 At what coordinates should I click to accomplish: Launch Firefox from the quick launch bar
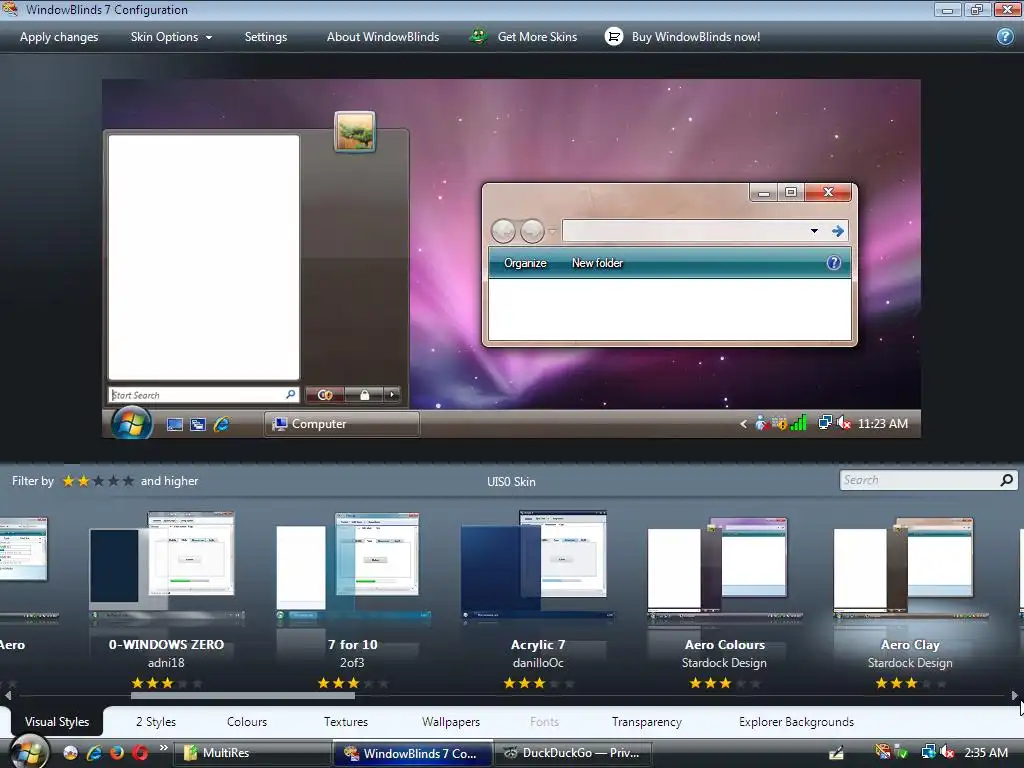117,753
